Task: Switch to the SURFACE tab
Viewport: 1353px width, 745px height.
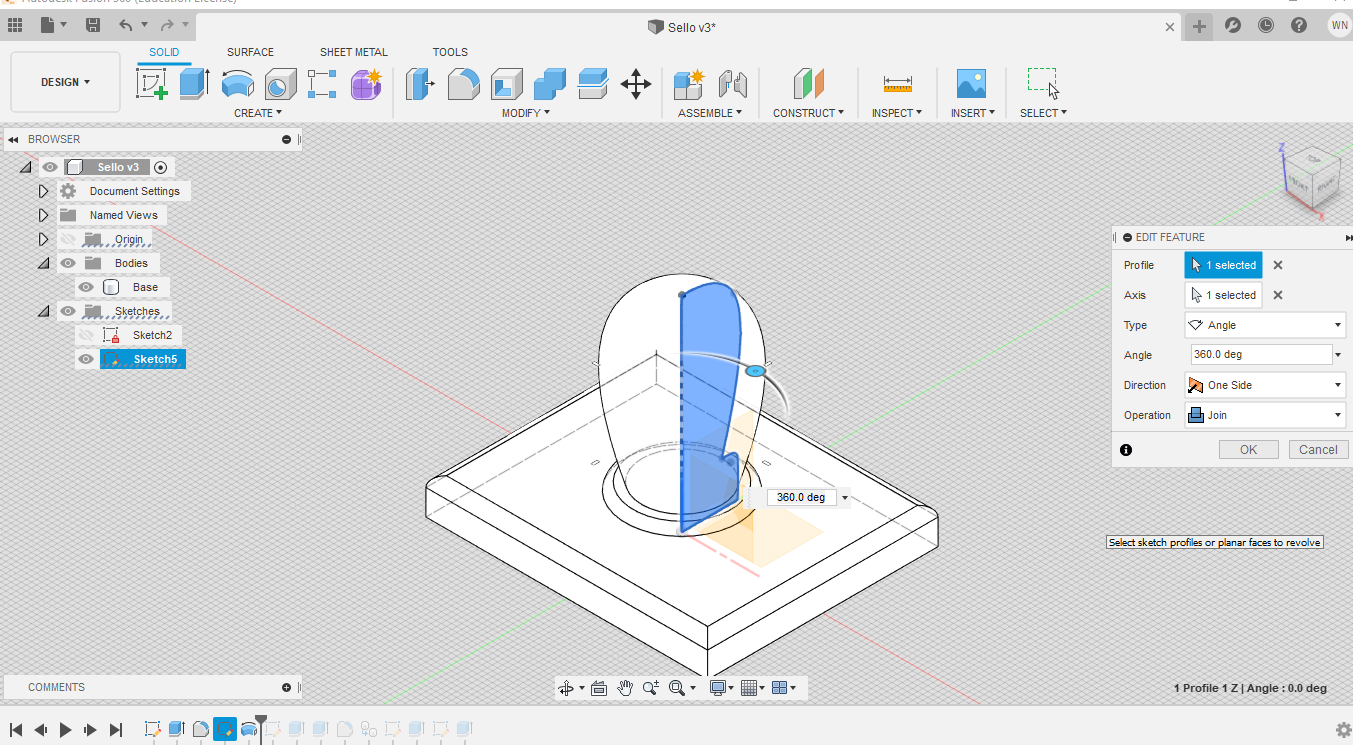Action: [x=250, y=52]
